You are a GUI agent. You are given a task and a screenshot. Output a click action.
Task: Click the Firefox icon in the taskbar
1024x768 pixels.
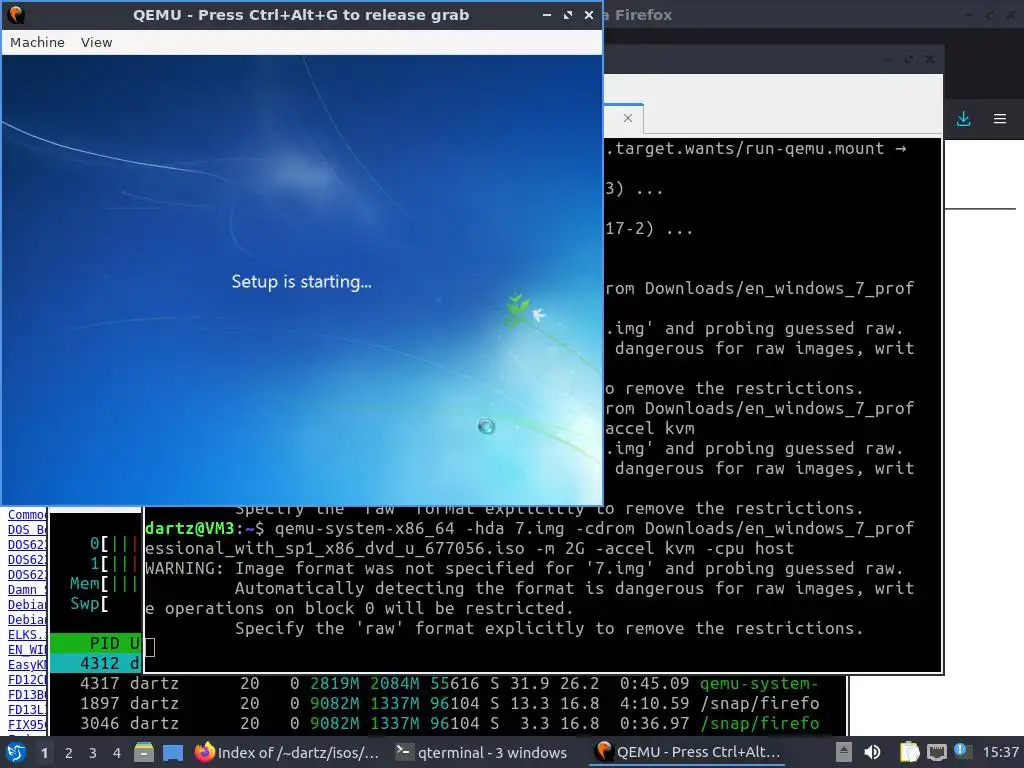(204, 752)
